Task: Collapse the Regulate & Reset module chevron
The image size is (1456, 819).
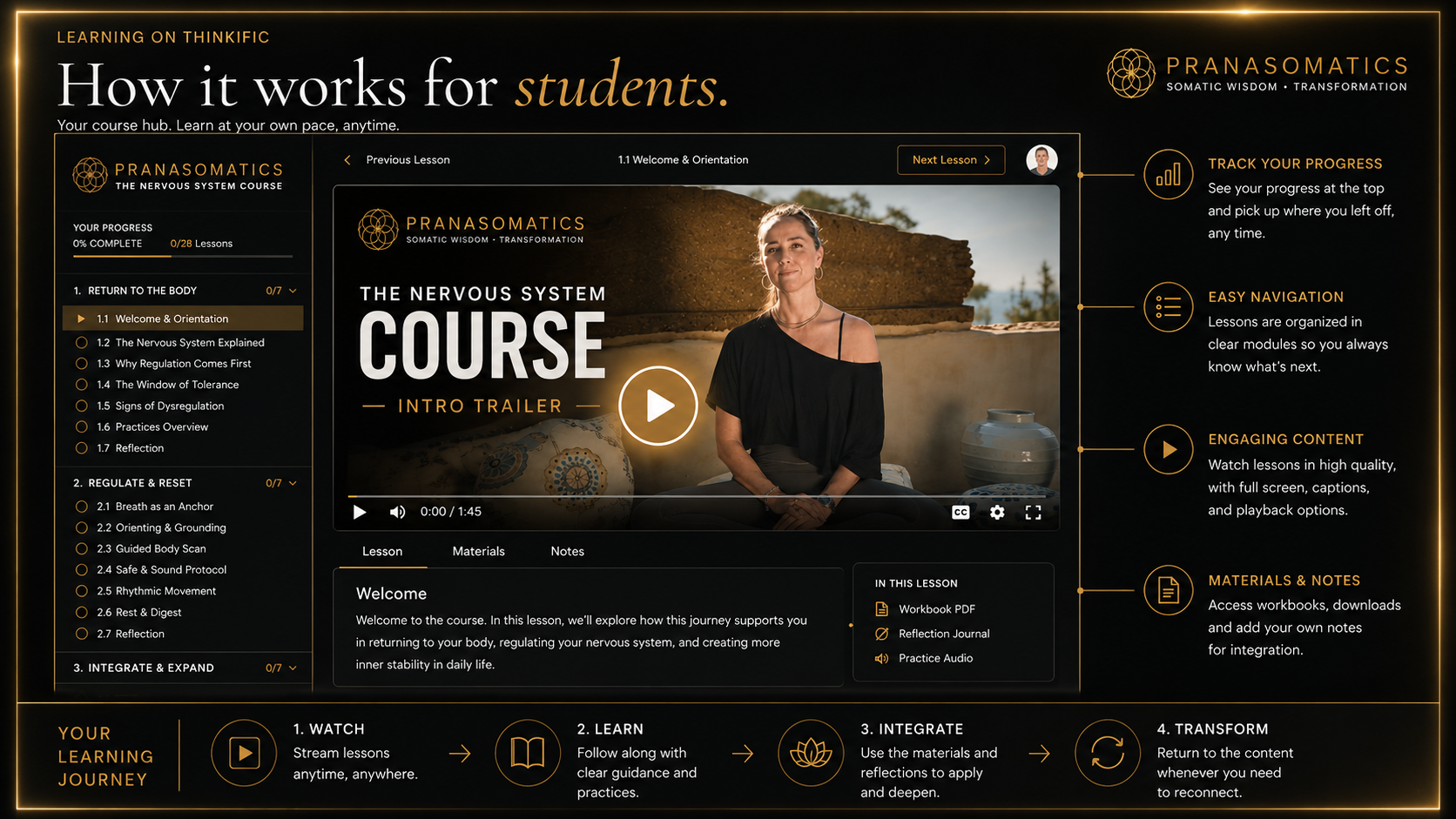Action: 293,483
